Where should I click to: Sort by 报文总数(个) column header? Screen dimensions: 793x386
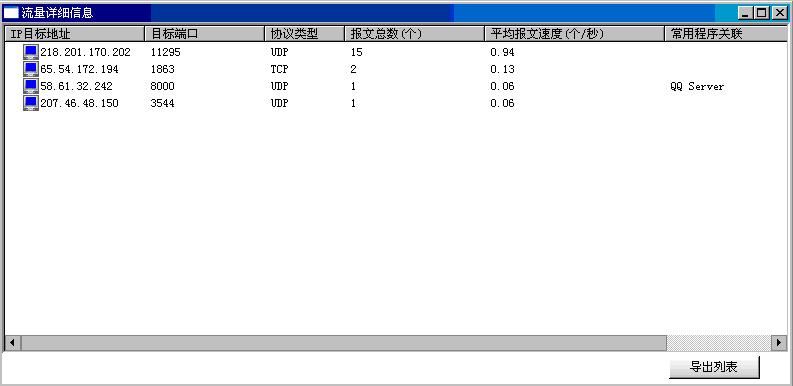point(415,34)
